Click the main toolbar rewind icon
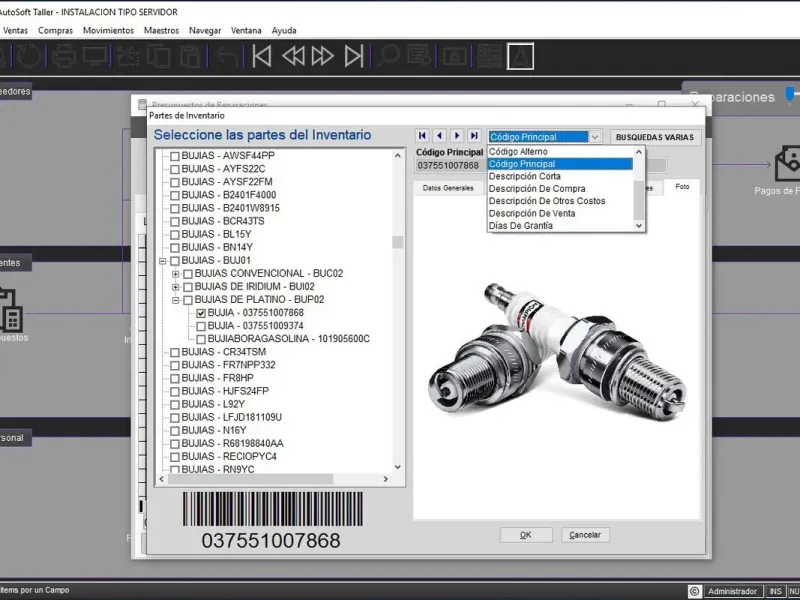The image size is (800, 600). (x=293, y=57)
